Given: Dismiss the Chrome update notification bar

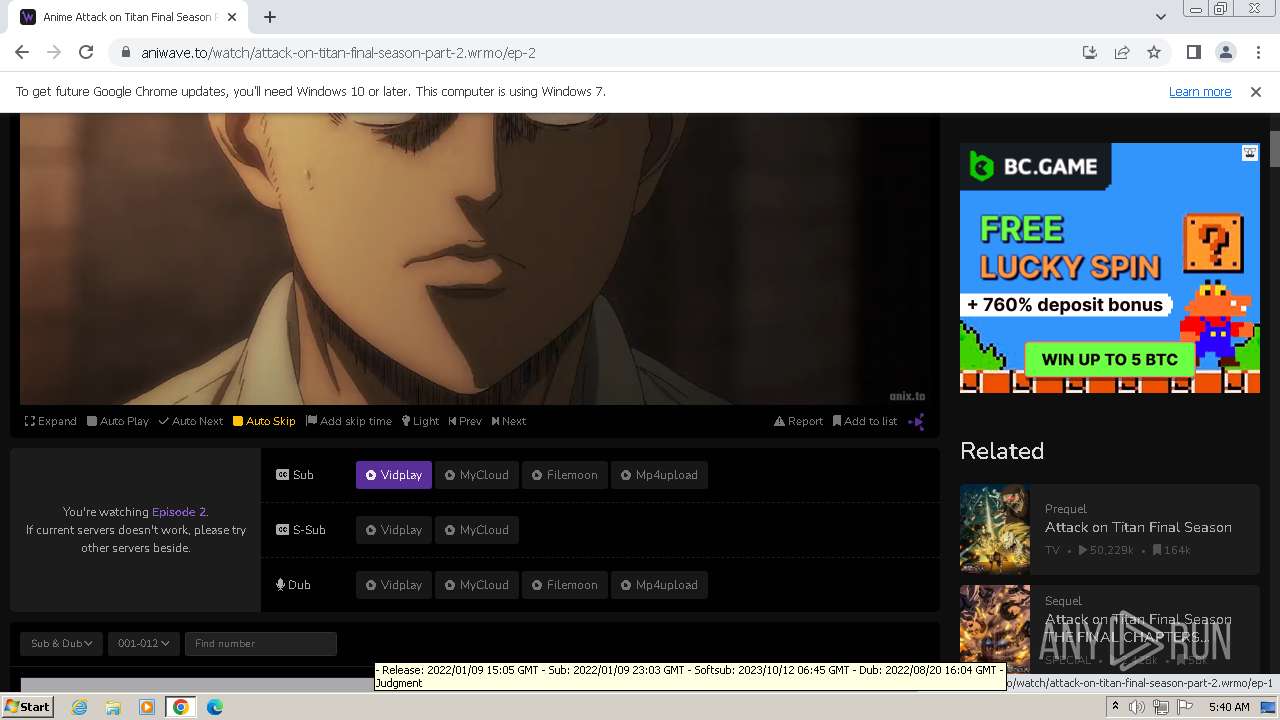Looking at the screenshot, I should (1256, 91).
